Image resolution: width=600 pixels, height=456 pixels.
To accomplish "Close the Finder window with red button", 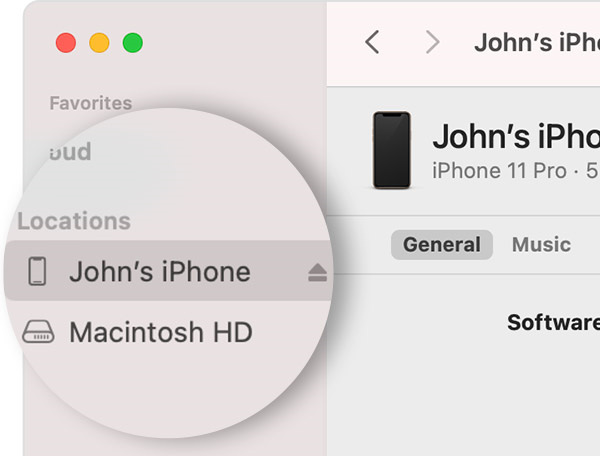I will (66, 42).
